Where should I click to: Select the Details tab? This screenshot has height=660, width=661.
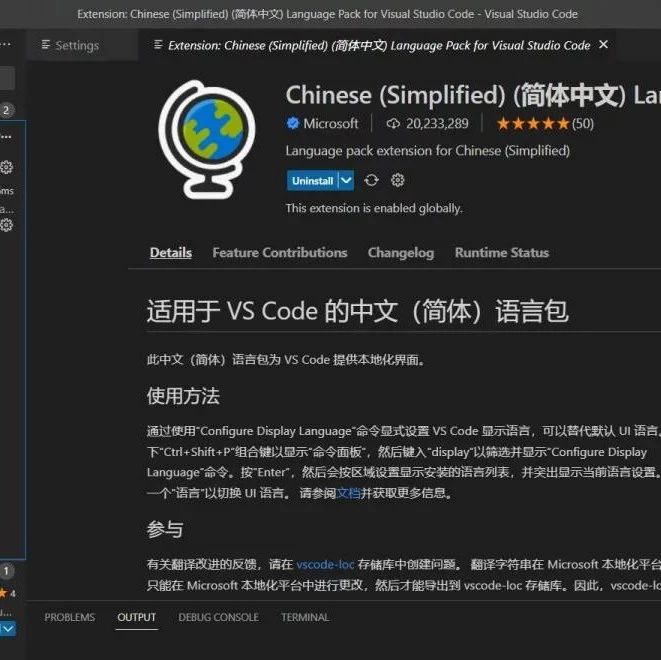[171, 252]
